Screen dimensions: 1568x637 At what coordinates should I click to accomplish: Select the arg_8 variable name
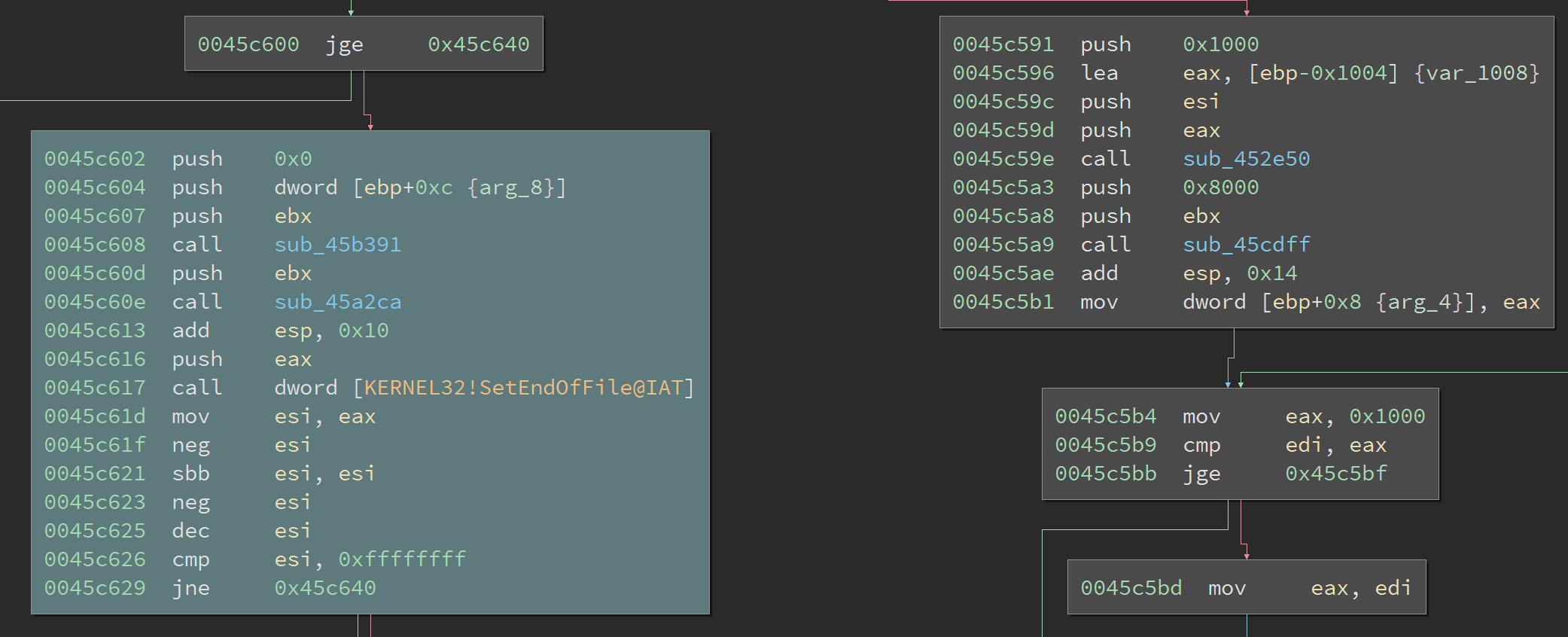pyautogui.click(x=510, y=187)
